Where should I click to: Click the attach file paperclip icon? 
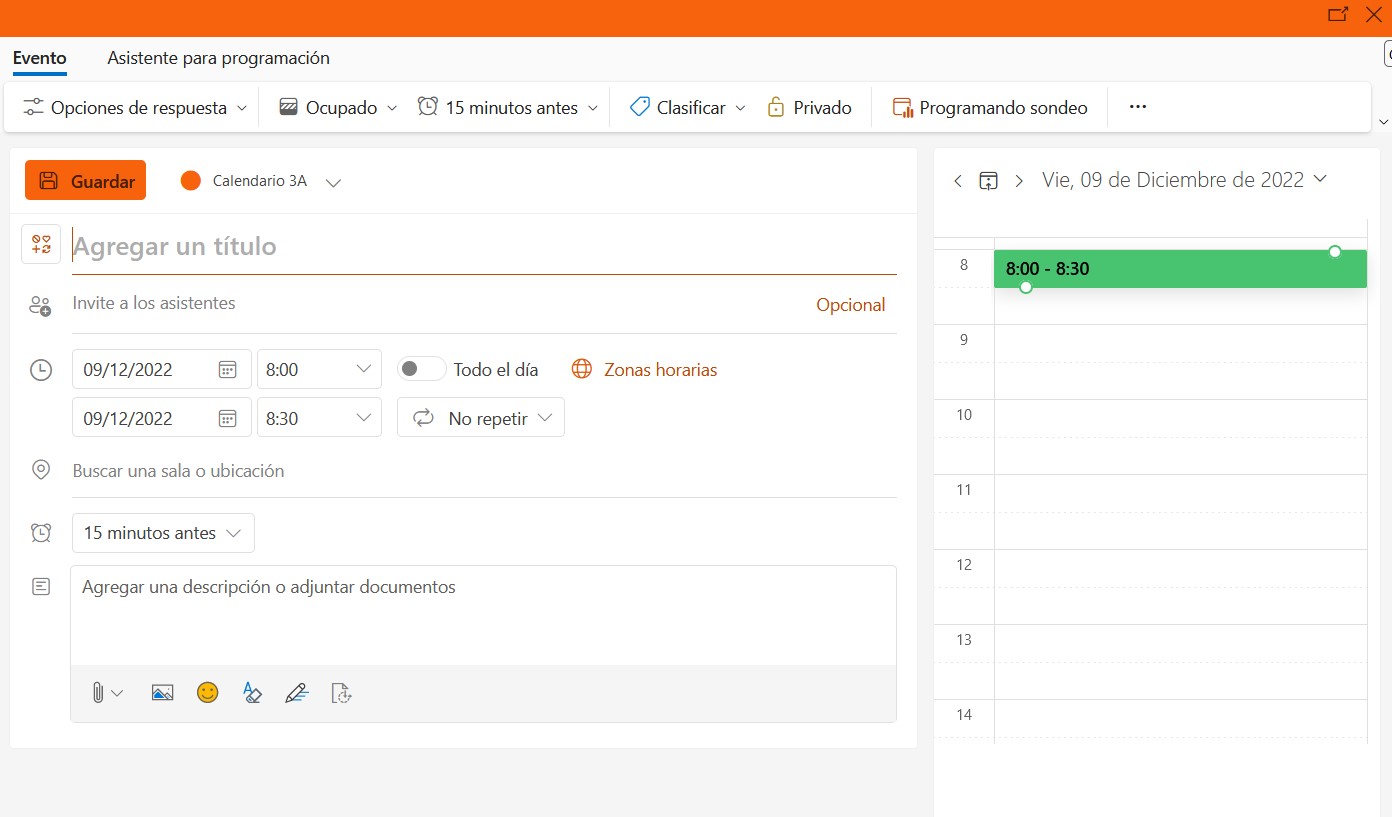coord(98,692)
